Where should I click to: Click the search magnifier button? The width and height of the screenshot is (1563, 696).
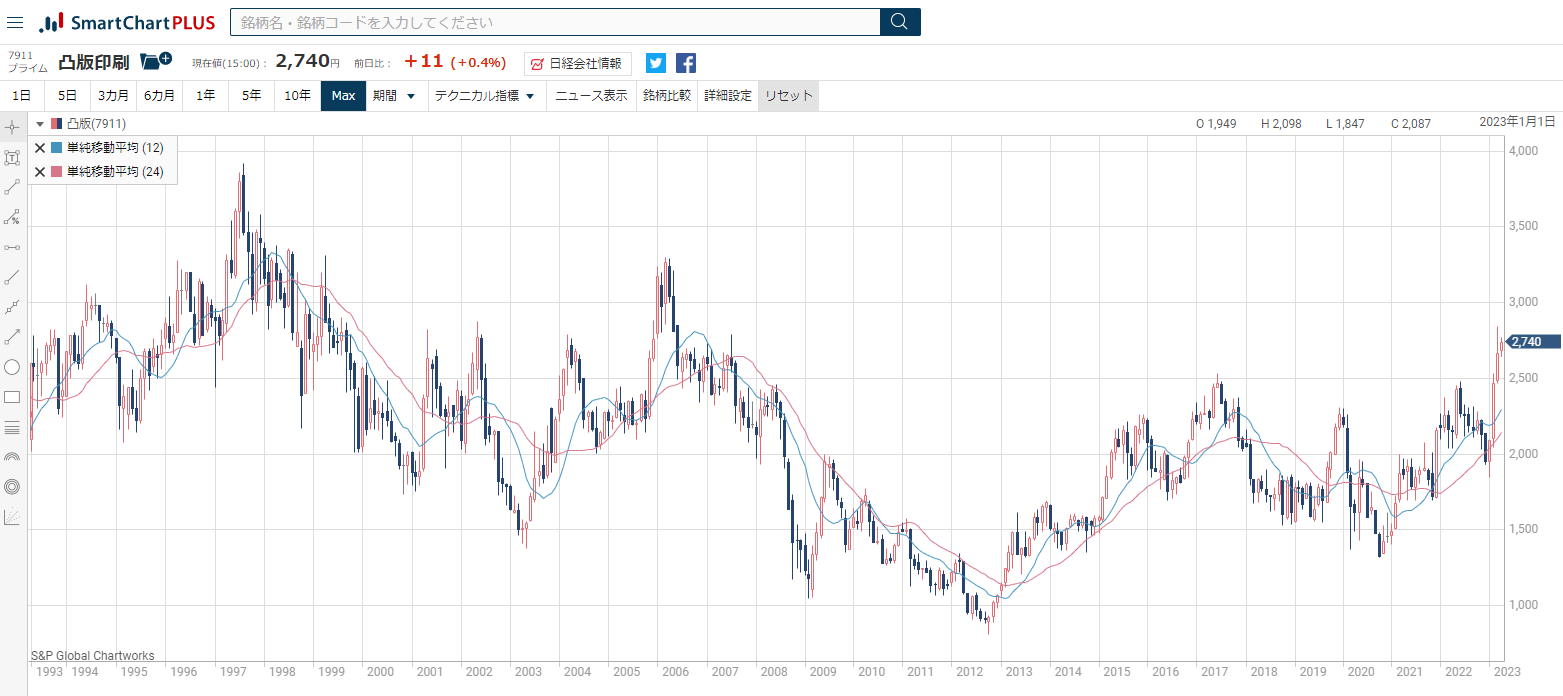(x=899, y=22)
